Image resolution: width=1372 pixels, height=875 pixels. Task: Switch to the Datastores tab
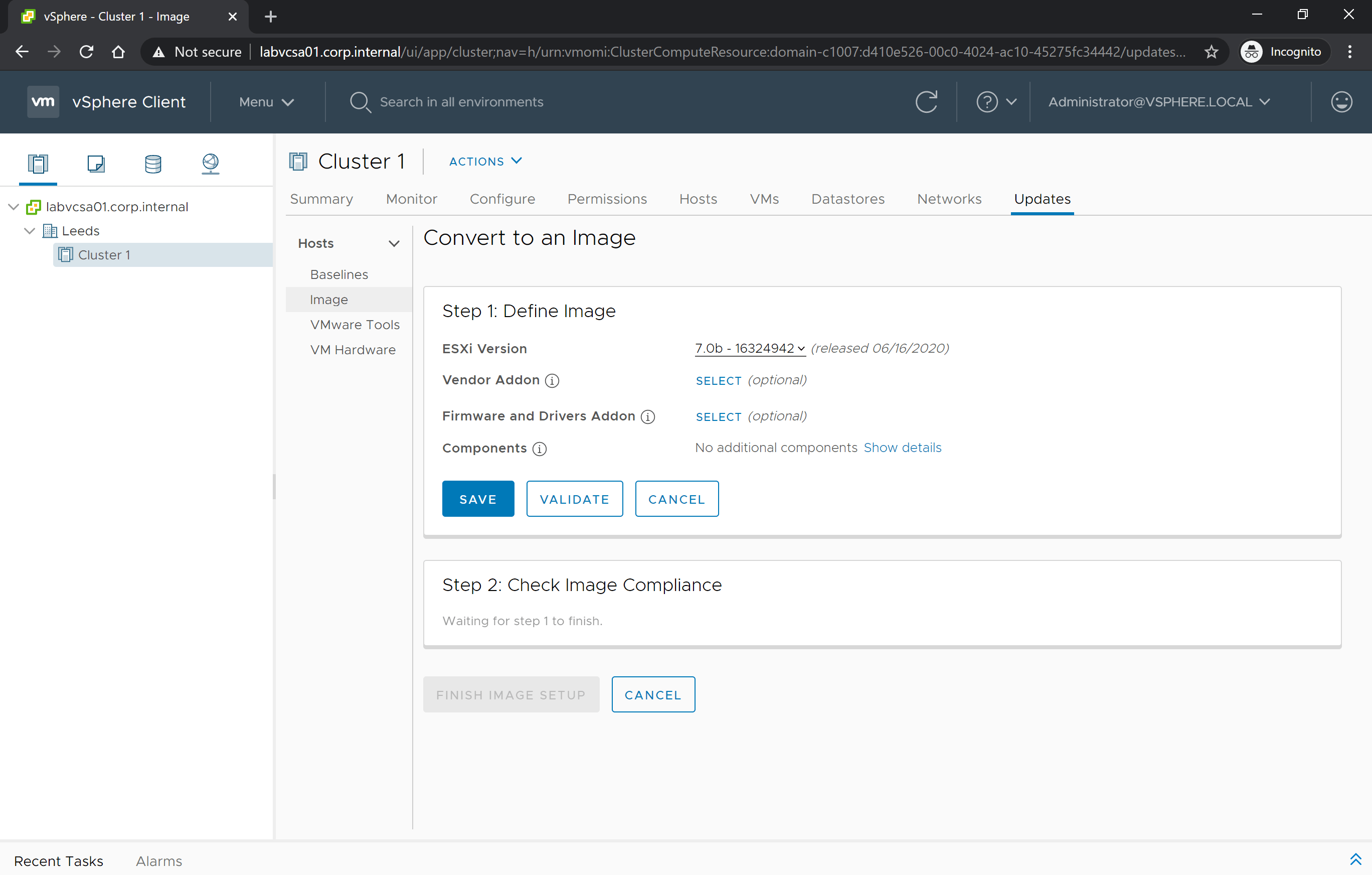pos(848,199)
